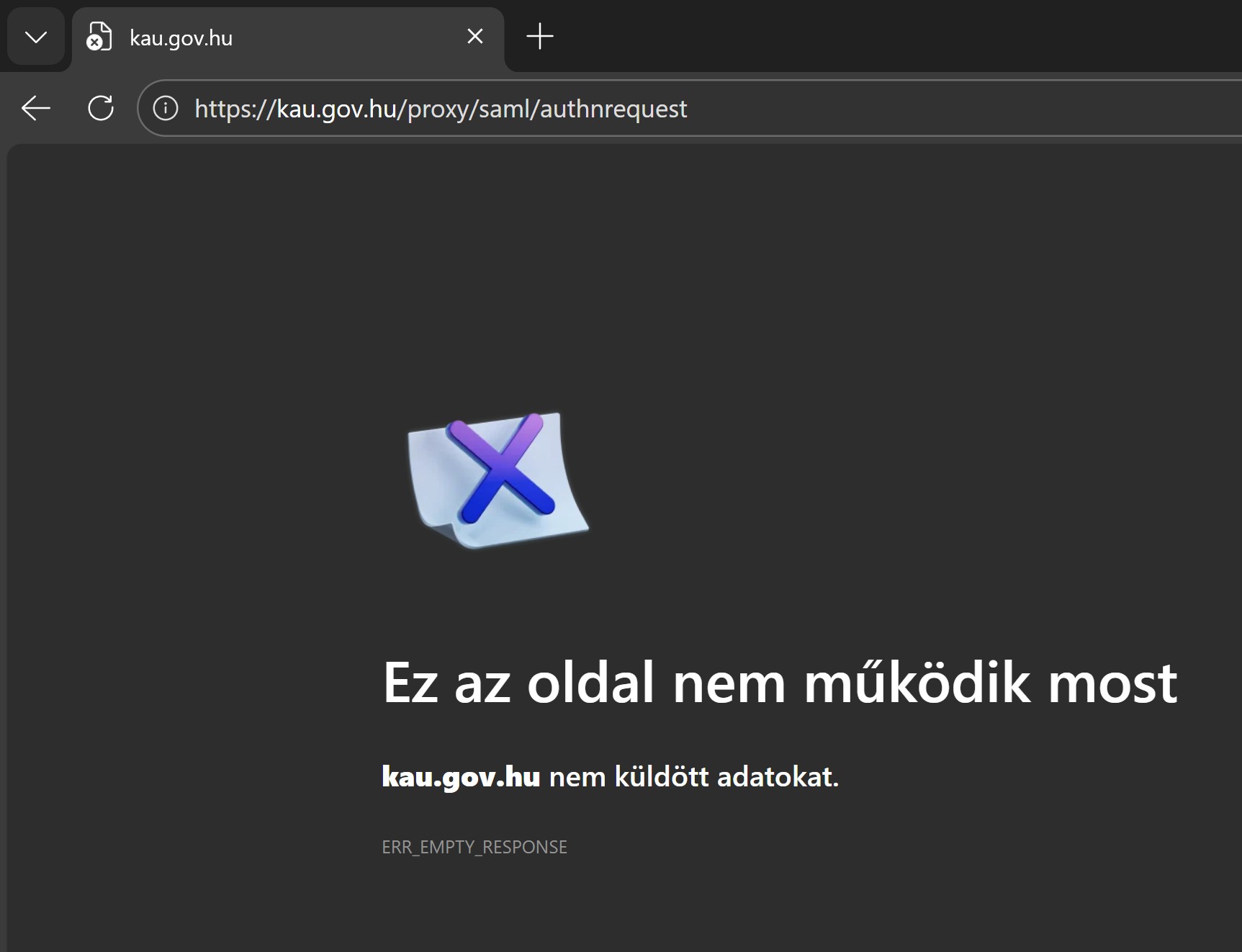Click the empty tab strip beside the plus
The width and height of the screenshot is (1242, 952).
tap(864, 36)
